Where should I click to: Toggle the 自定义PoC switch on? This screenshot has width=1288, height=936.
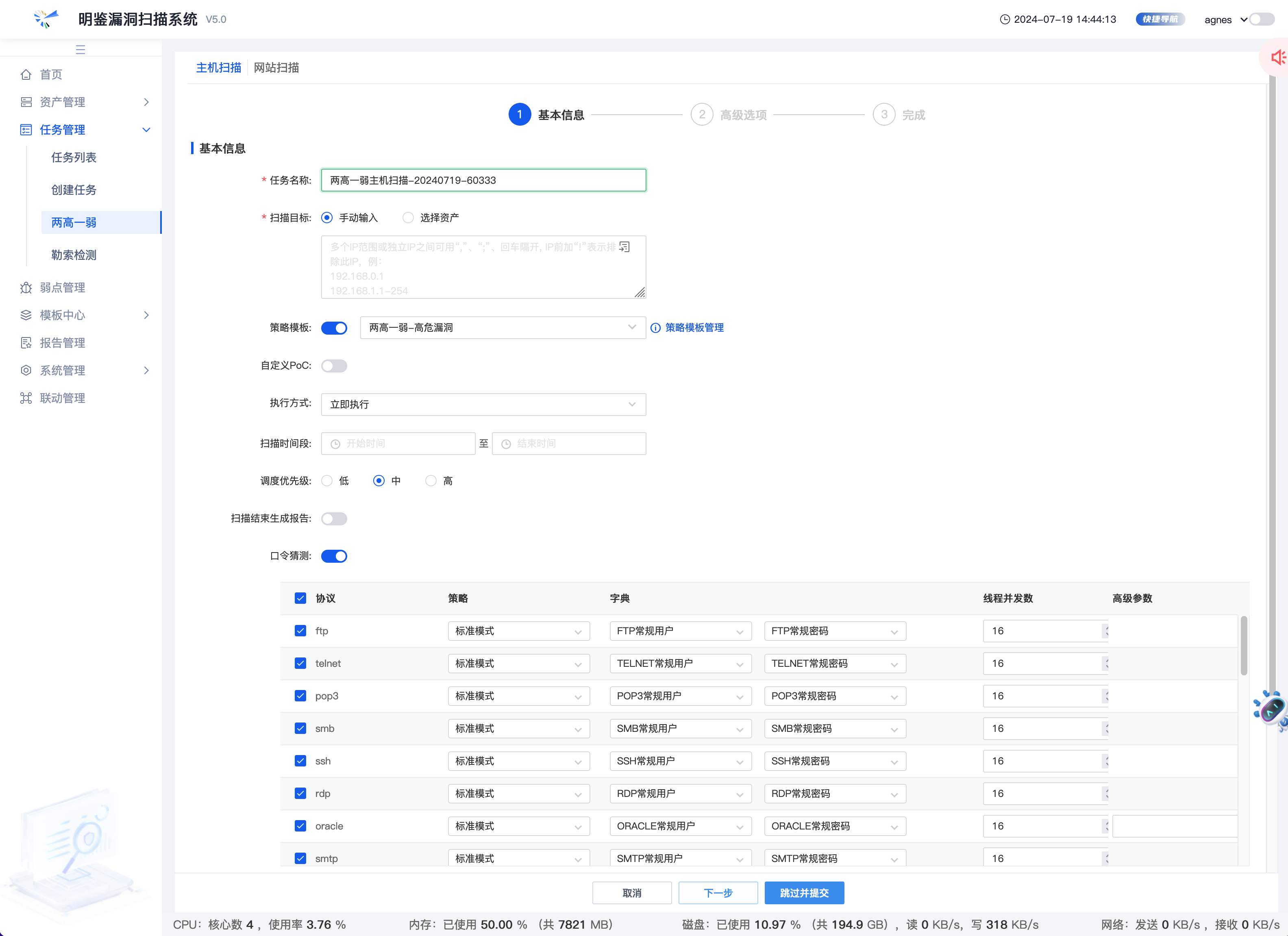point(334,366)
